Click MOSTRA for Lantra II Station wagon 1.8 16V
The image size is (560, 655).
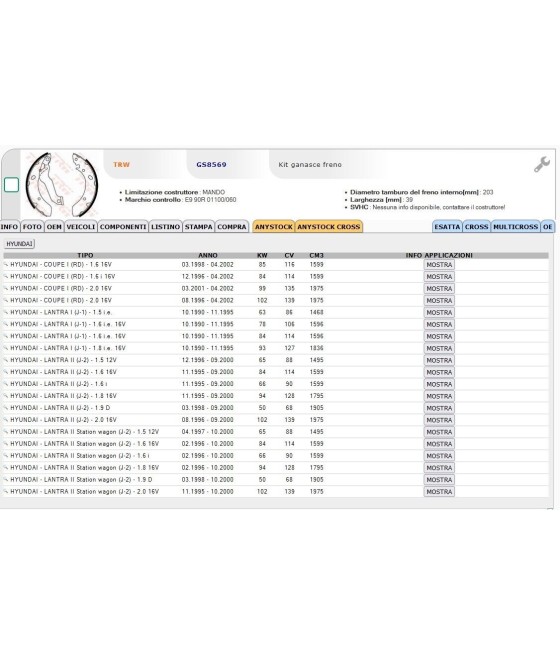[x=439, y=468]
